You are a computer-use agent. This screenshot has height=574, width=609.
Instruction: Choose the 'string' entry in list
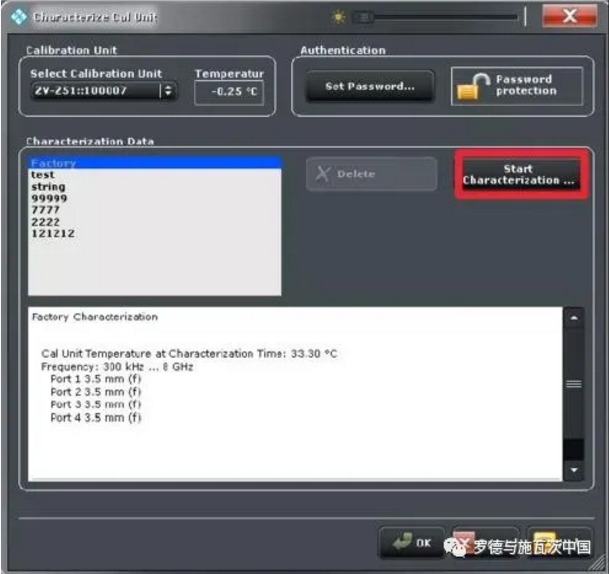tap(48, 187)
